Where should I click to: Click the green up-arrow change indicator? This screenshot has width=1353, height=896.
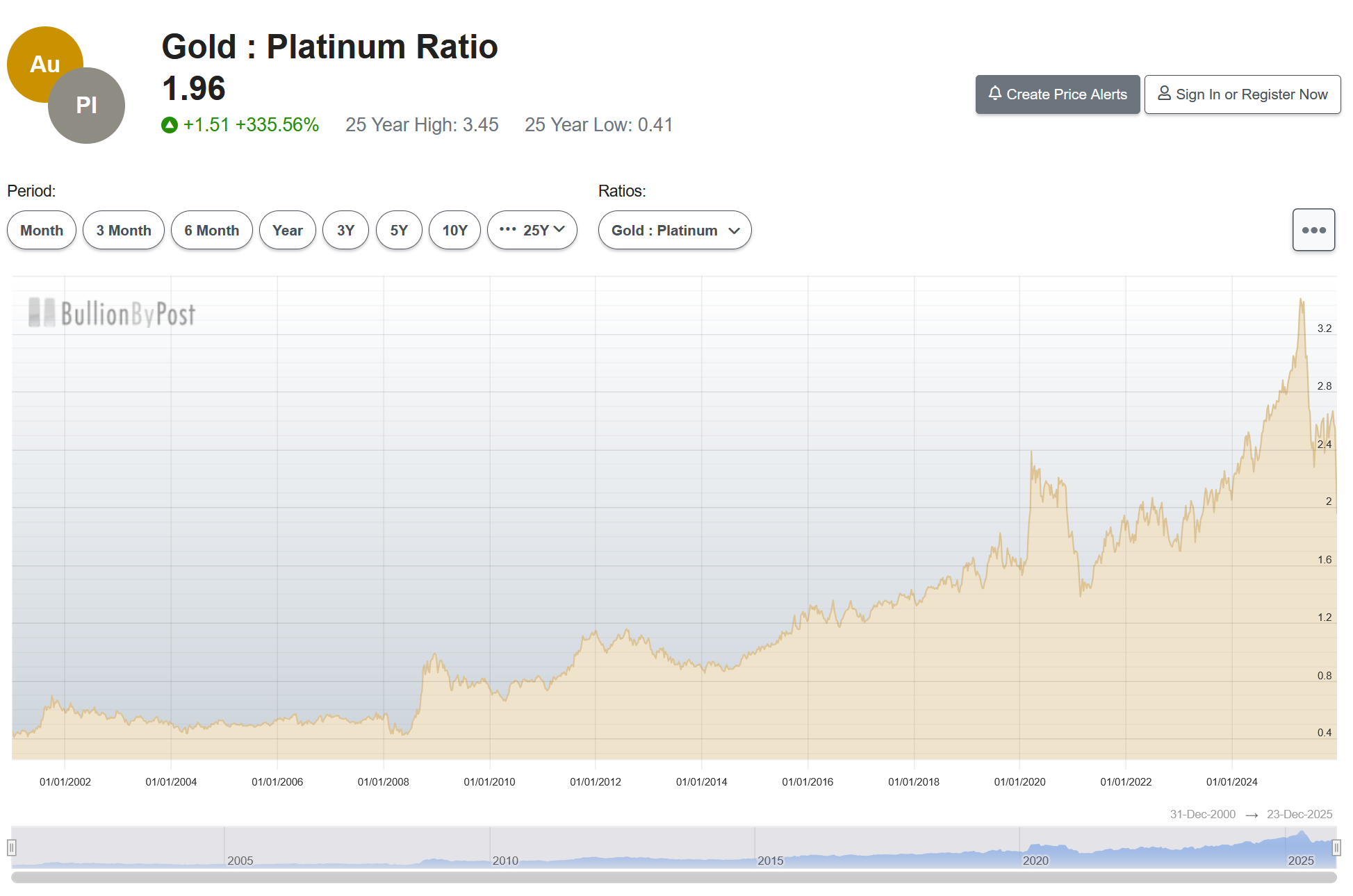(x=170, y=125)
